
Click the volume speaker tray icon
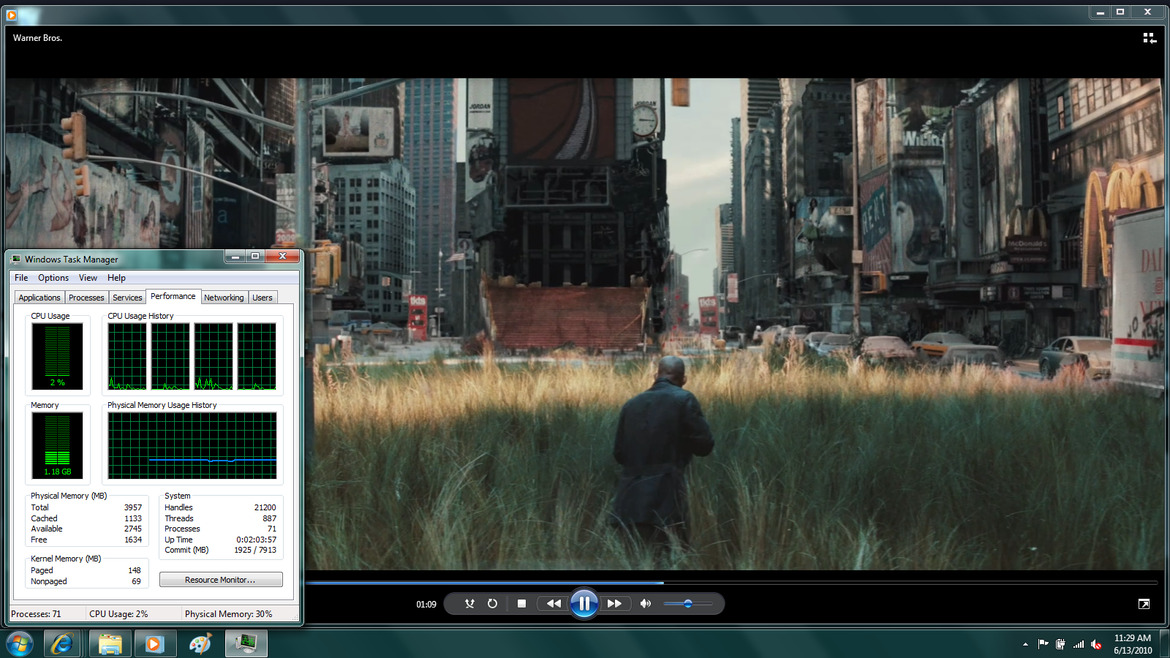[1096, 645]
